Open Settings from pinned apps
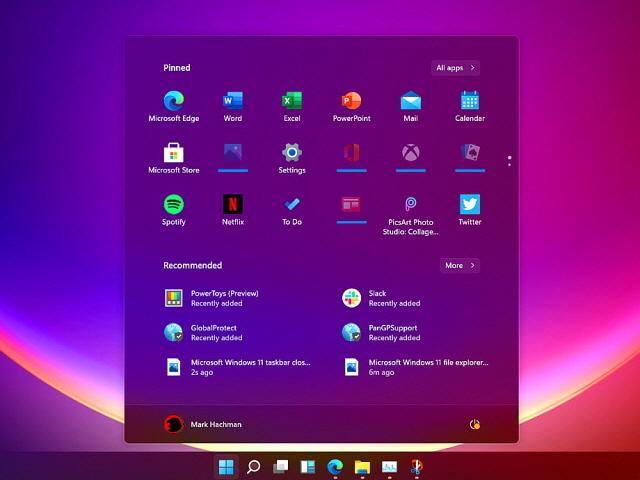 coord(292,159)
